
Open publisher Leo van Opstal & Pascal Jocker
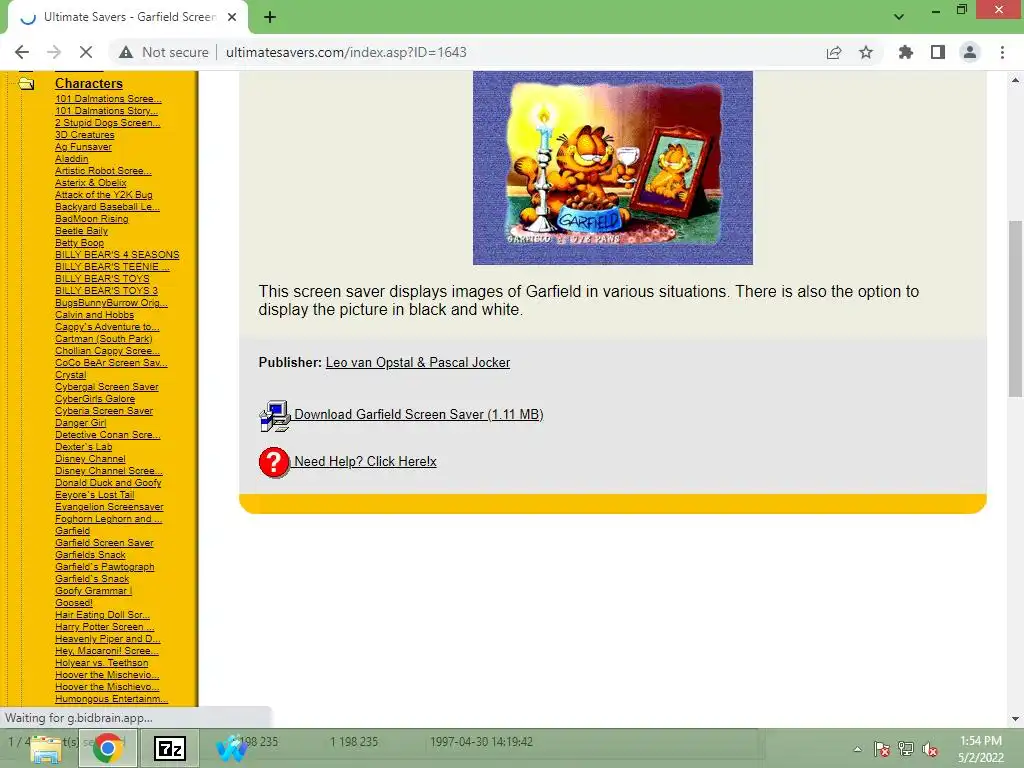point(418,362)
